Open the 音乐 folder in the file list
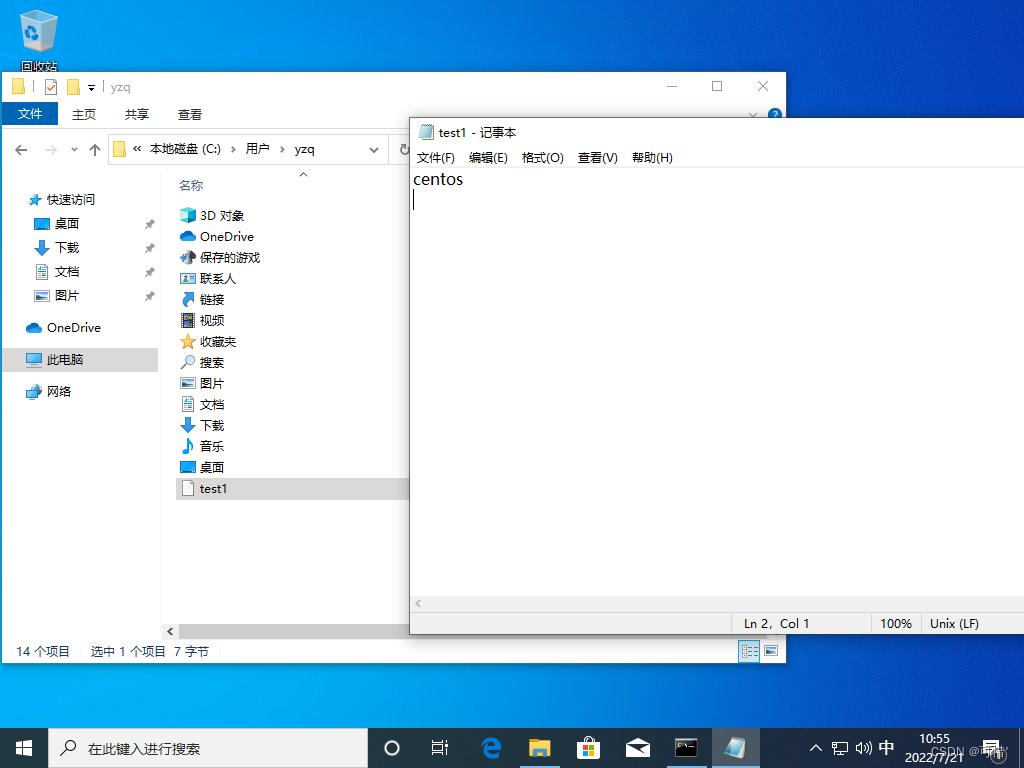This screenshot has width=1024, height=768. [210, 446]
